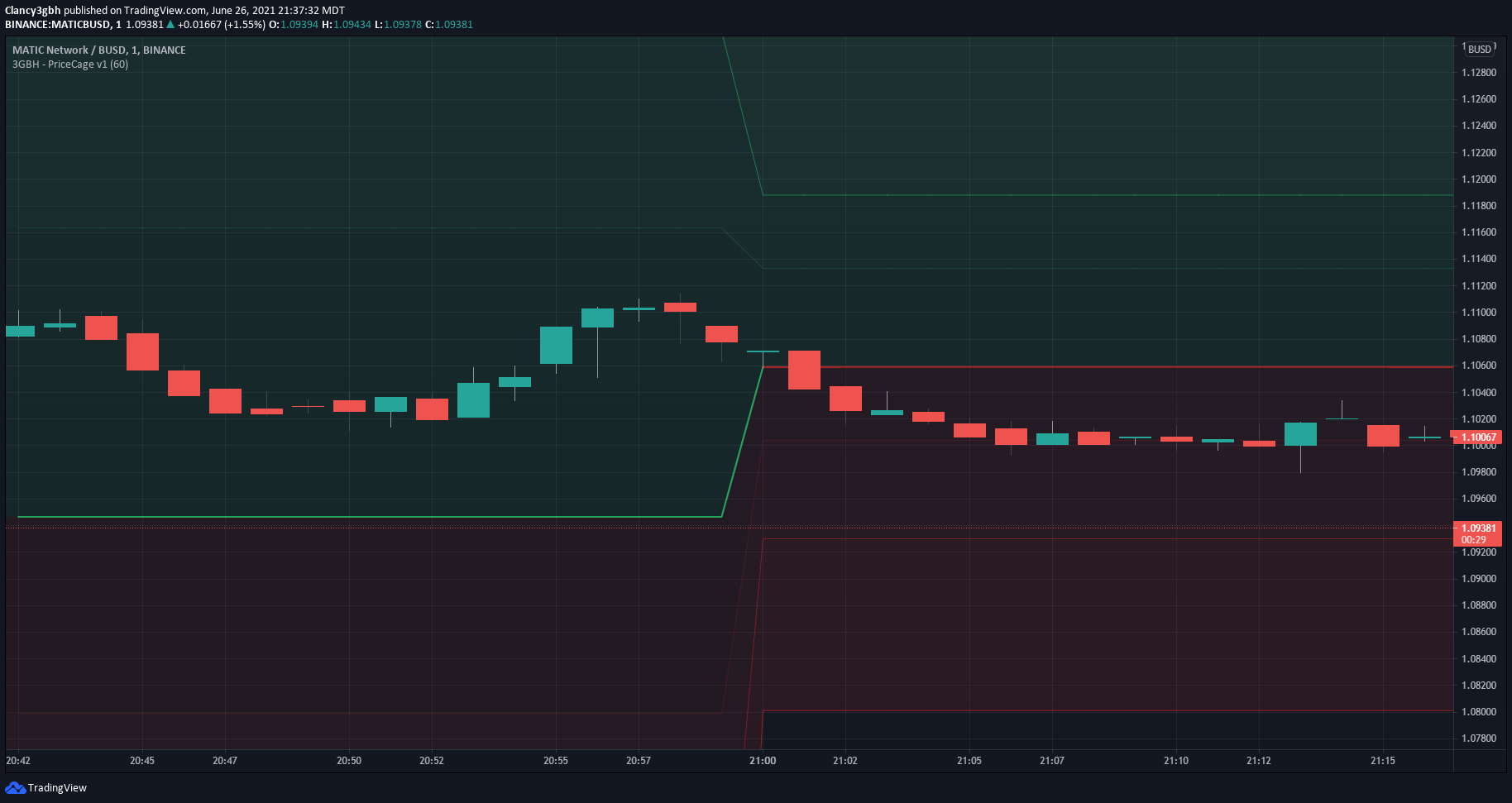Click the red 1.10067 price tag
The width and height of the screenshot is (1512, 803).
tap(1478, 437)
